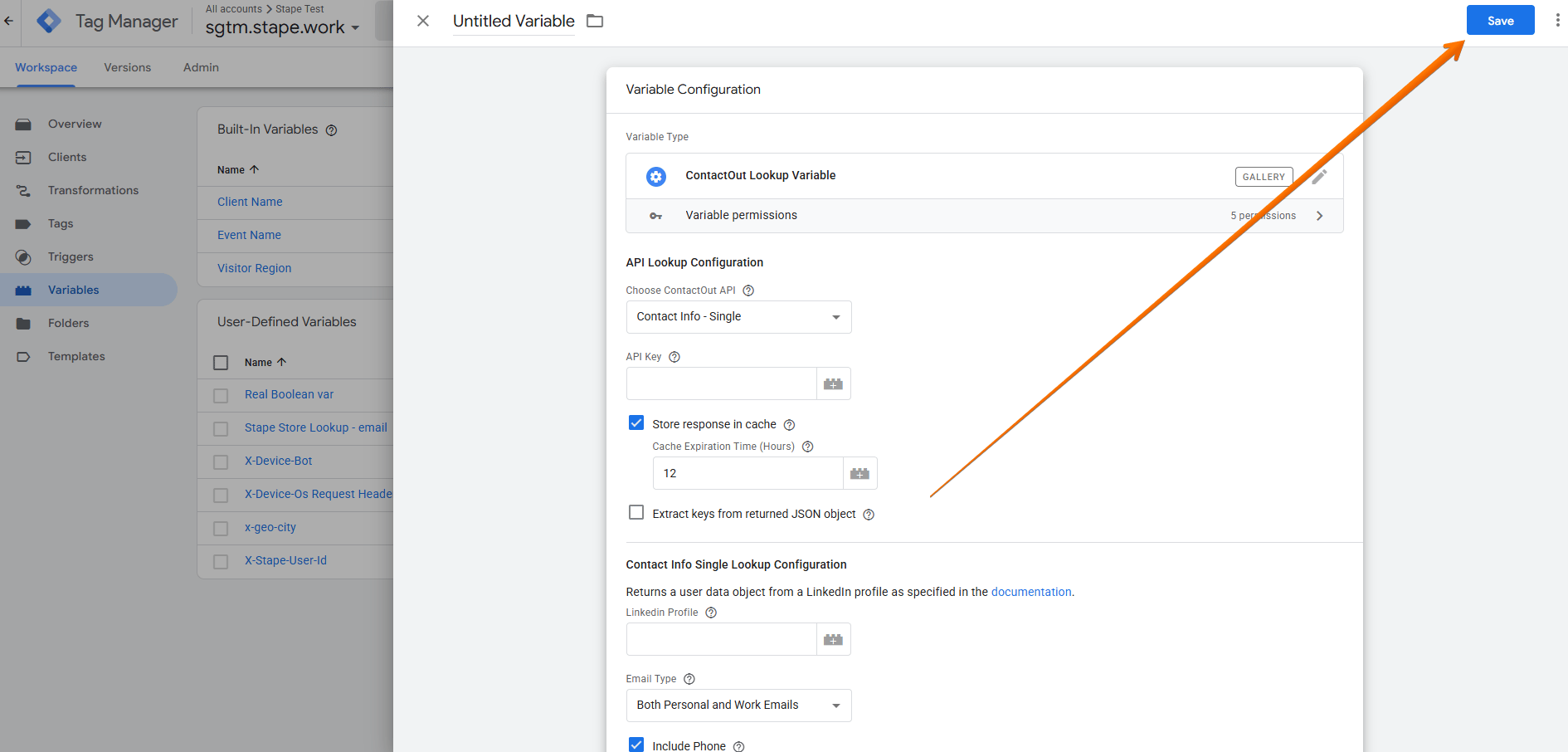This screenshot has height=752, width=1568.
Task: Click the Linkedin Profile input field
Action: tap(722, 639)
